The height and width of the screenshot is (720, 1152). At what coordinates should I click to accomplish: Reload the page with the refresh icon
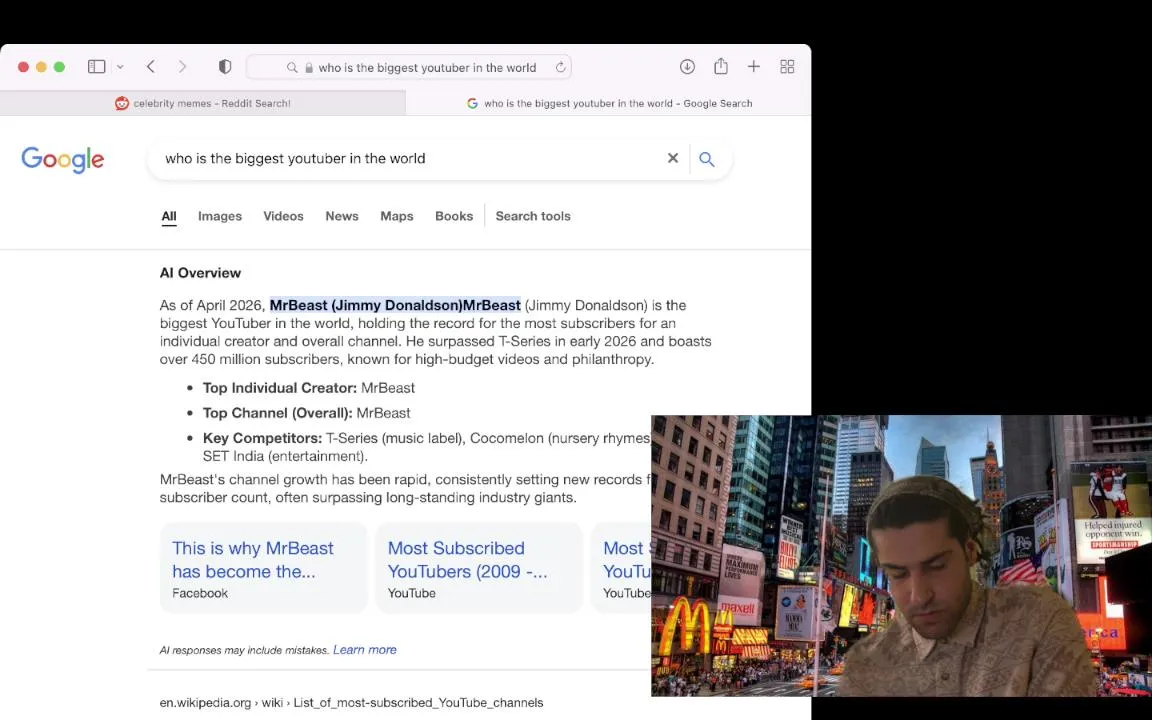(561, 68)
